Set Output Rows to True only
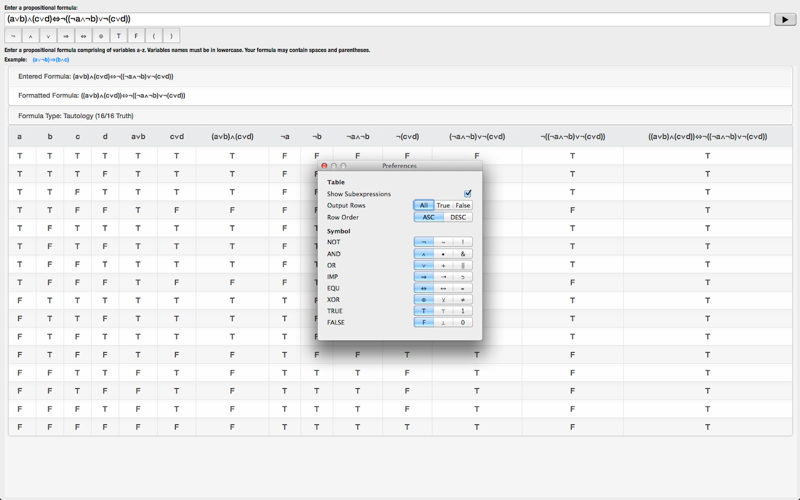800x500 pixels. [443, 205]
